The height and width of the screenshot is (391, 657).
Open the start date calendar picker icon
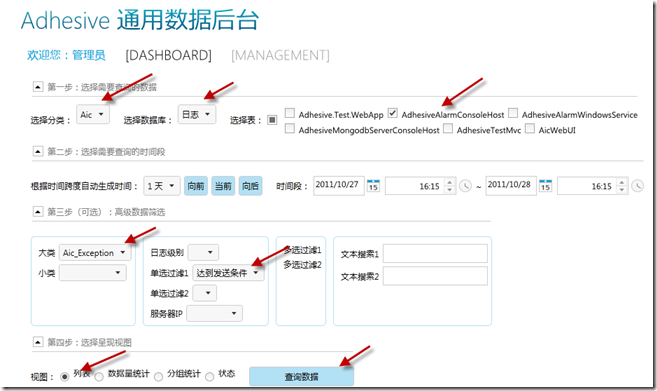tap(373, 186)
